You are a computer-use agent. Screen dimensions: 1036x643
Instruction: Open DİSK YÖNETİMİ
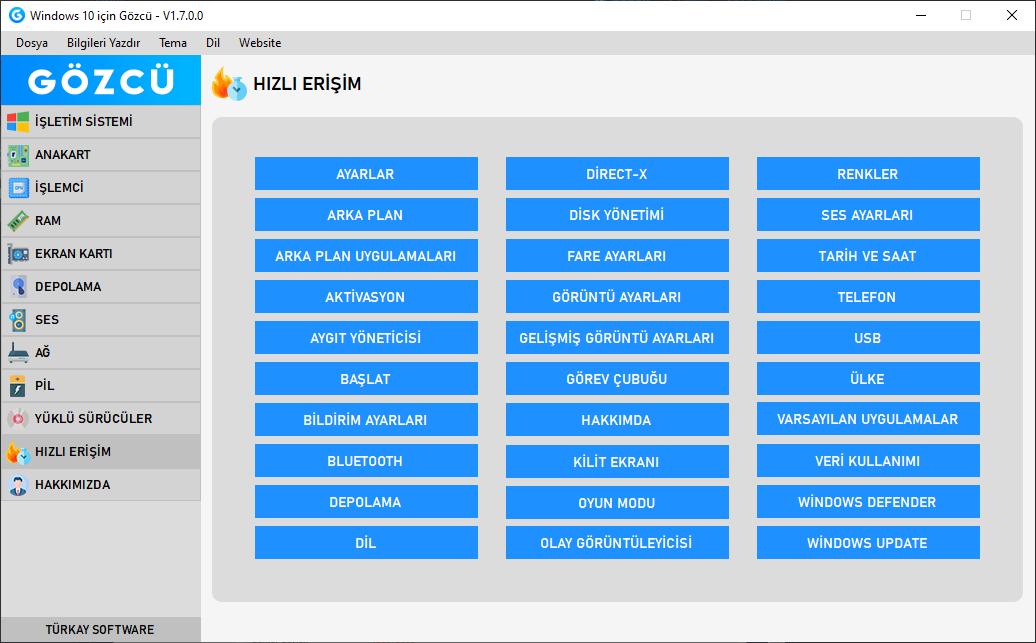[617, 215]
